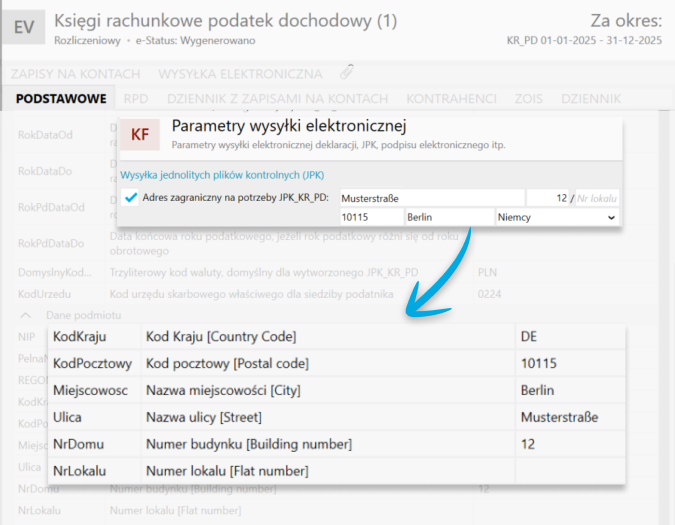Viewport: 675px width, 525px height.
Task: Click the EV document type icon
Action: (24, 27)
